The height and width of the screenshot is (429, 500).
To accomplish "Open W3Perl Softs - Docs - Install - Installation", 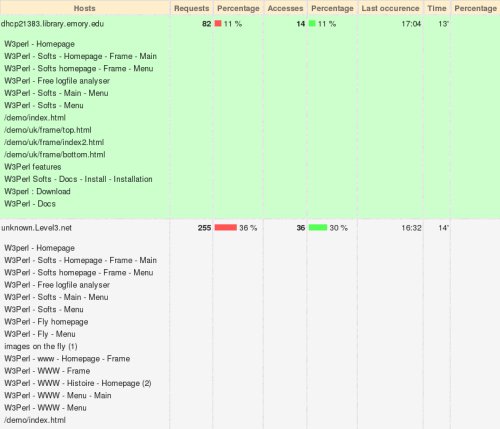I will click(x=78, y=179).
